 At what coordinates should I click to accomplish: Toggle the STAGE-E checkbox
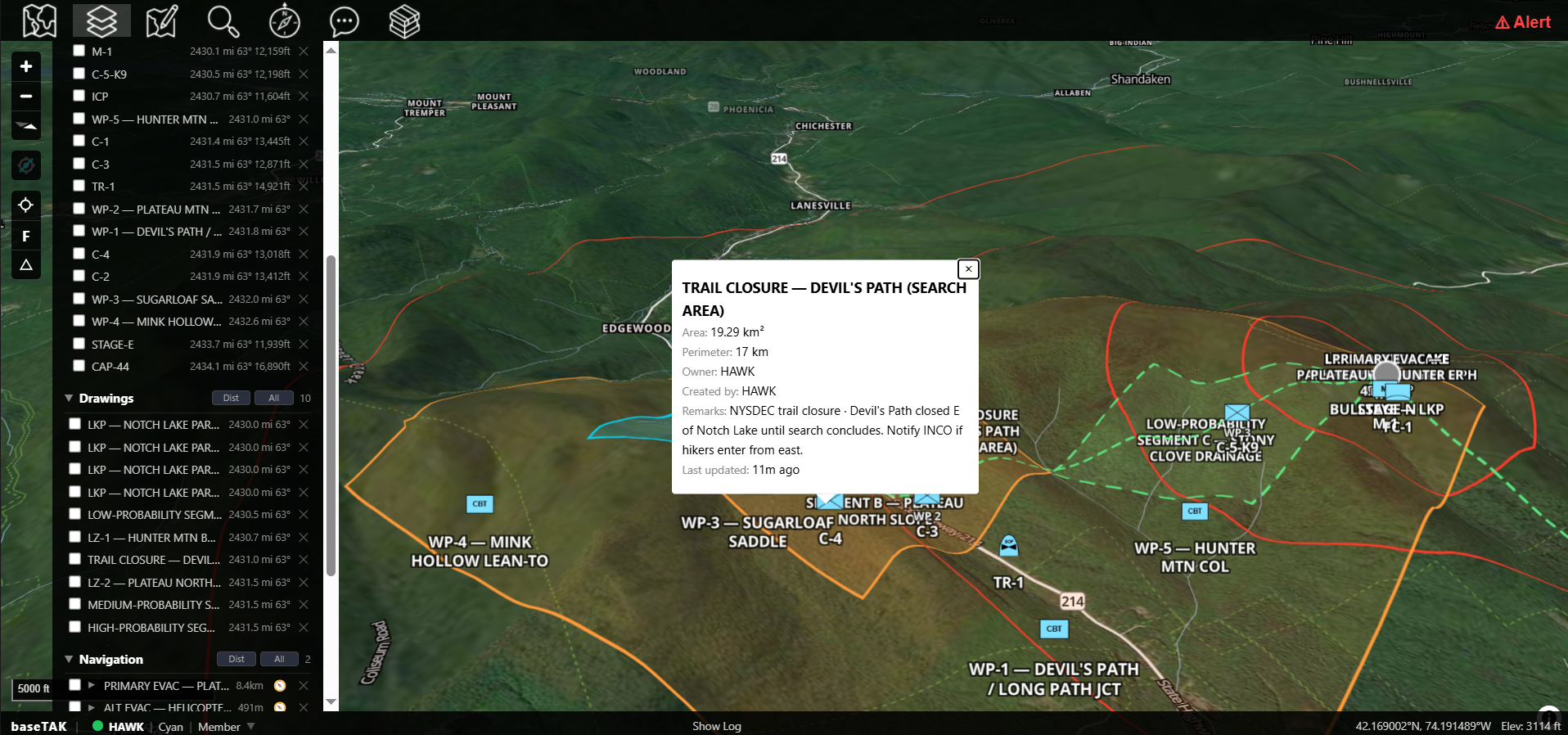click(79, 343)
